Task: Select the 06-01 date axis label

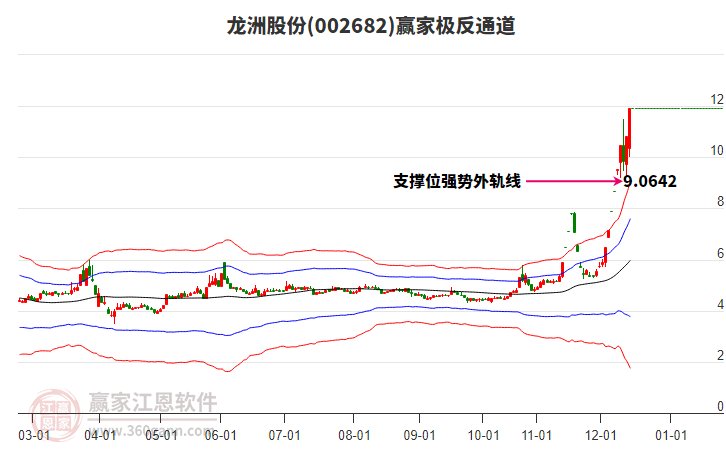Action: click(220, 436)
